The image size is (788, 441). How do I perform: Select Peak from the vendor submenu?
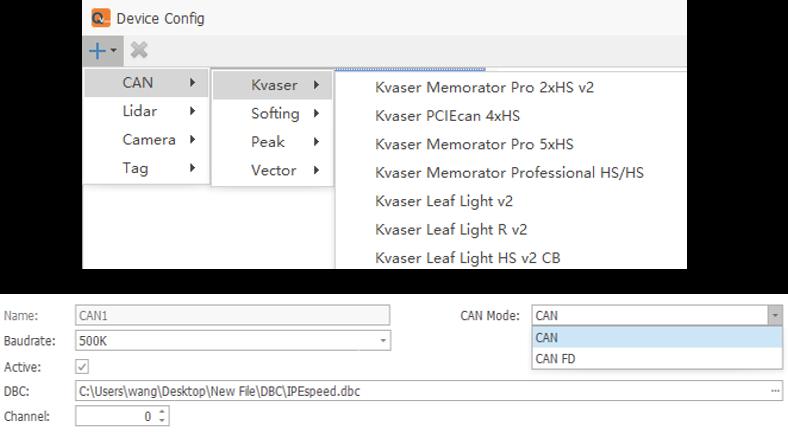(268, 142)
